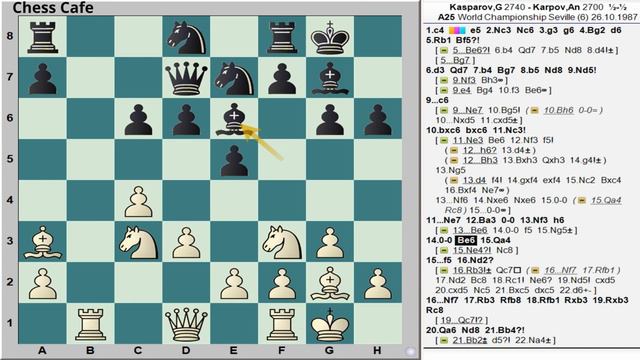The image size is (640, 360).
Task: Select the white pawn on e2
Action: click(x=234, y=284)
